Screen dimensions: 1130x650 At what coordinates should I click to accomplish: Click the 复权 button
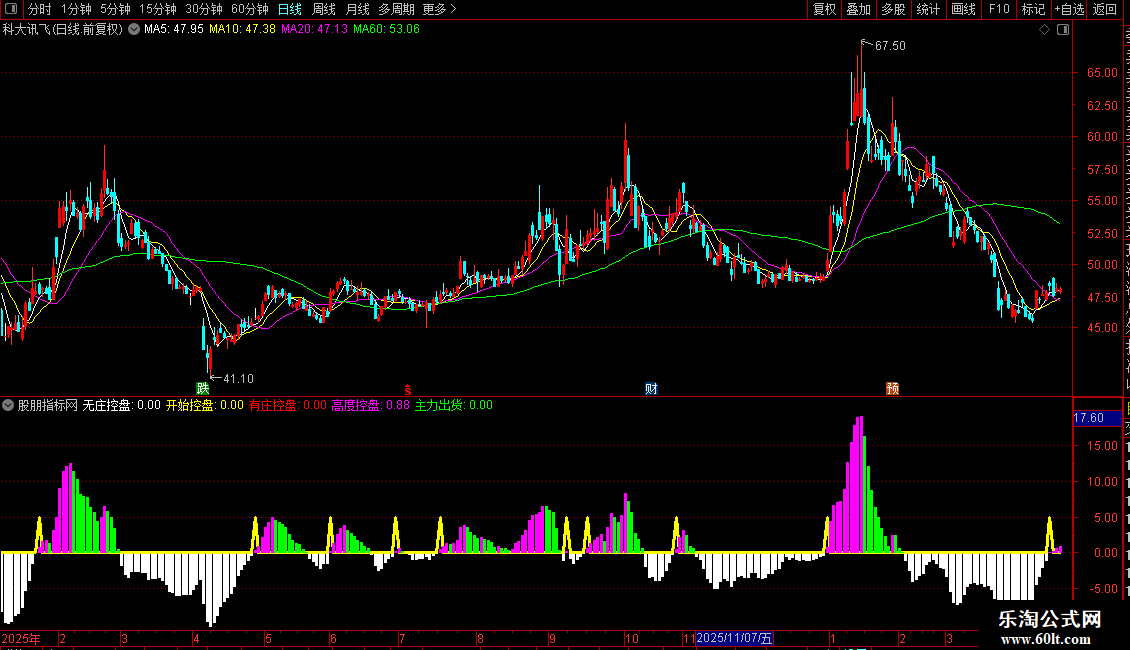click(824, 9)
